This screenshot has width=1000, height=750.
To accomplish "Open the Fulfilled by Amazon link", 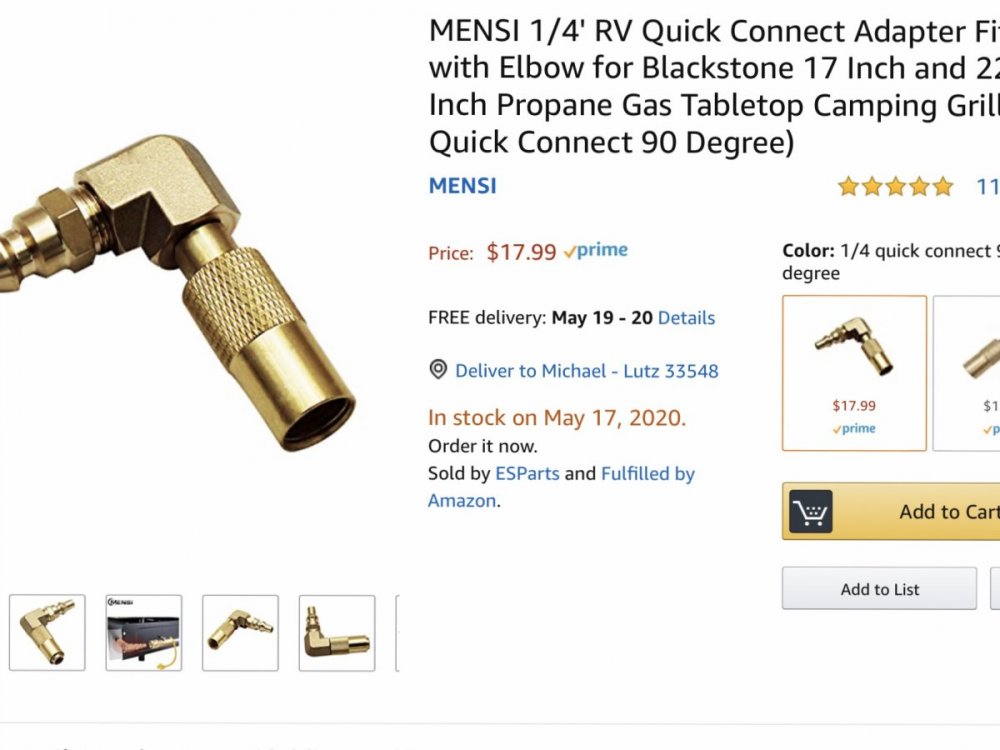I will [x=648, y=474].
